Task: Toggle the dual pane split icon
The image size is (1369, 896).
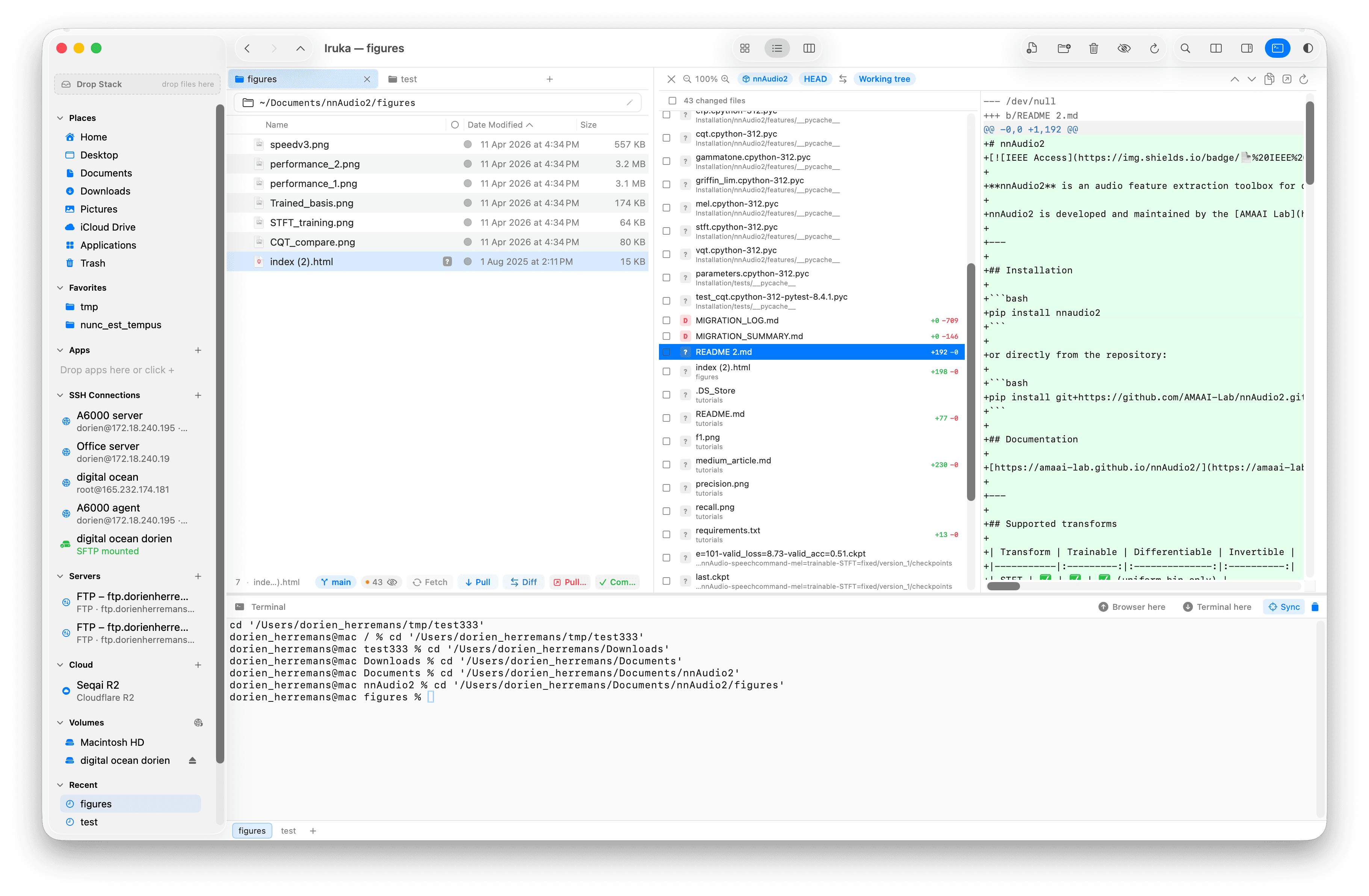Action: tap(1215, 48)
